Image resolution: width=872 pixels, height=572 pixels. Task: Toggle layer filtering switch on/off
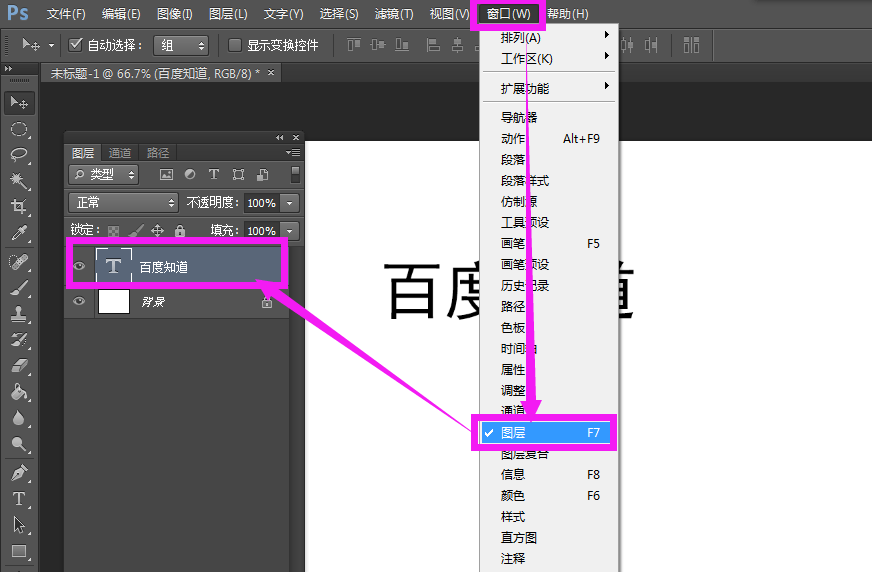[x=295, y=175]
